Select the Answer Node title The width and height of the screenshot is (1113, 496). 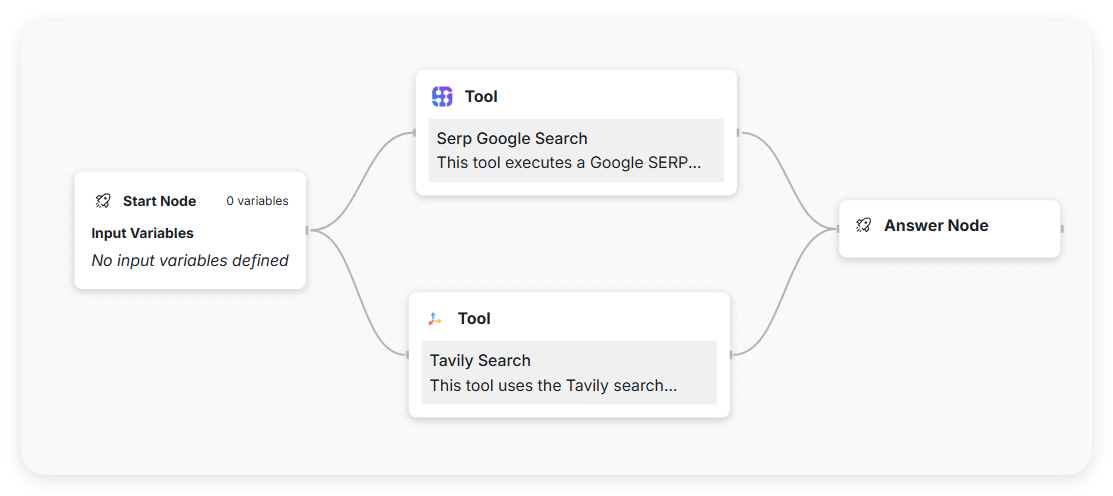tap(936, 226)
